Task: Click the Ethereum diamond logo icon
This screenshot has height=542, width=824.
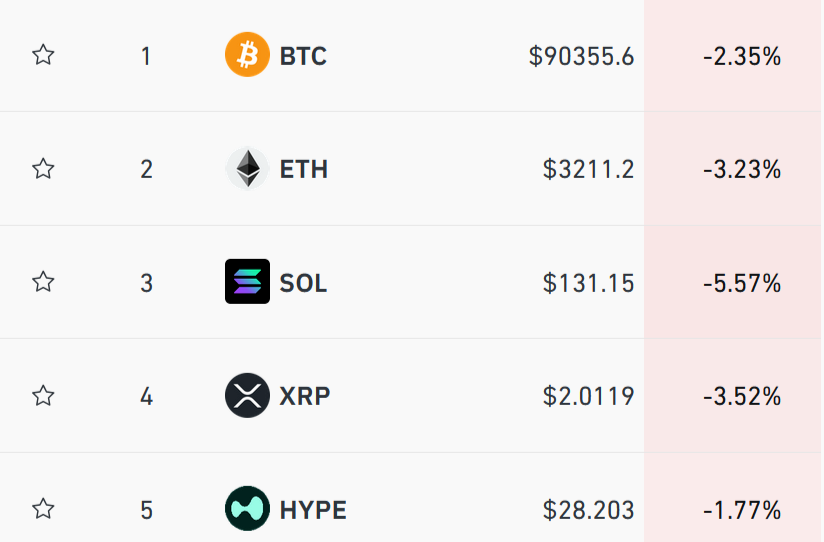Action: pyautogui.click(x=247, y=169)
